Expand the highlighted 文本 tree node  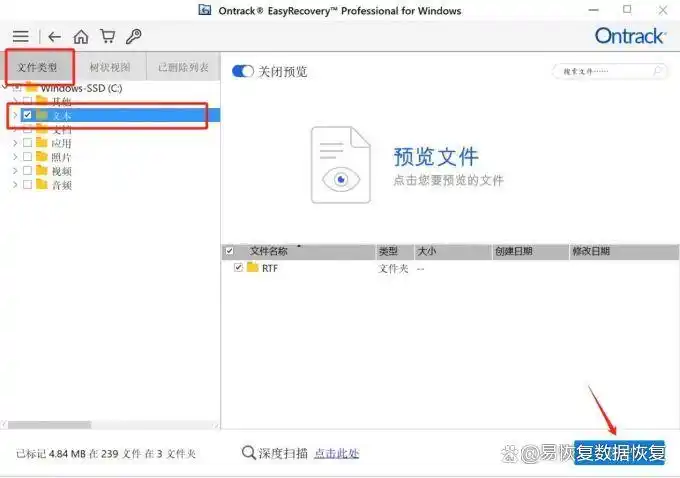[x=15, y=115]
